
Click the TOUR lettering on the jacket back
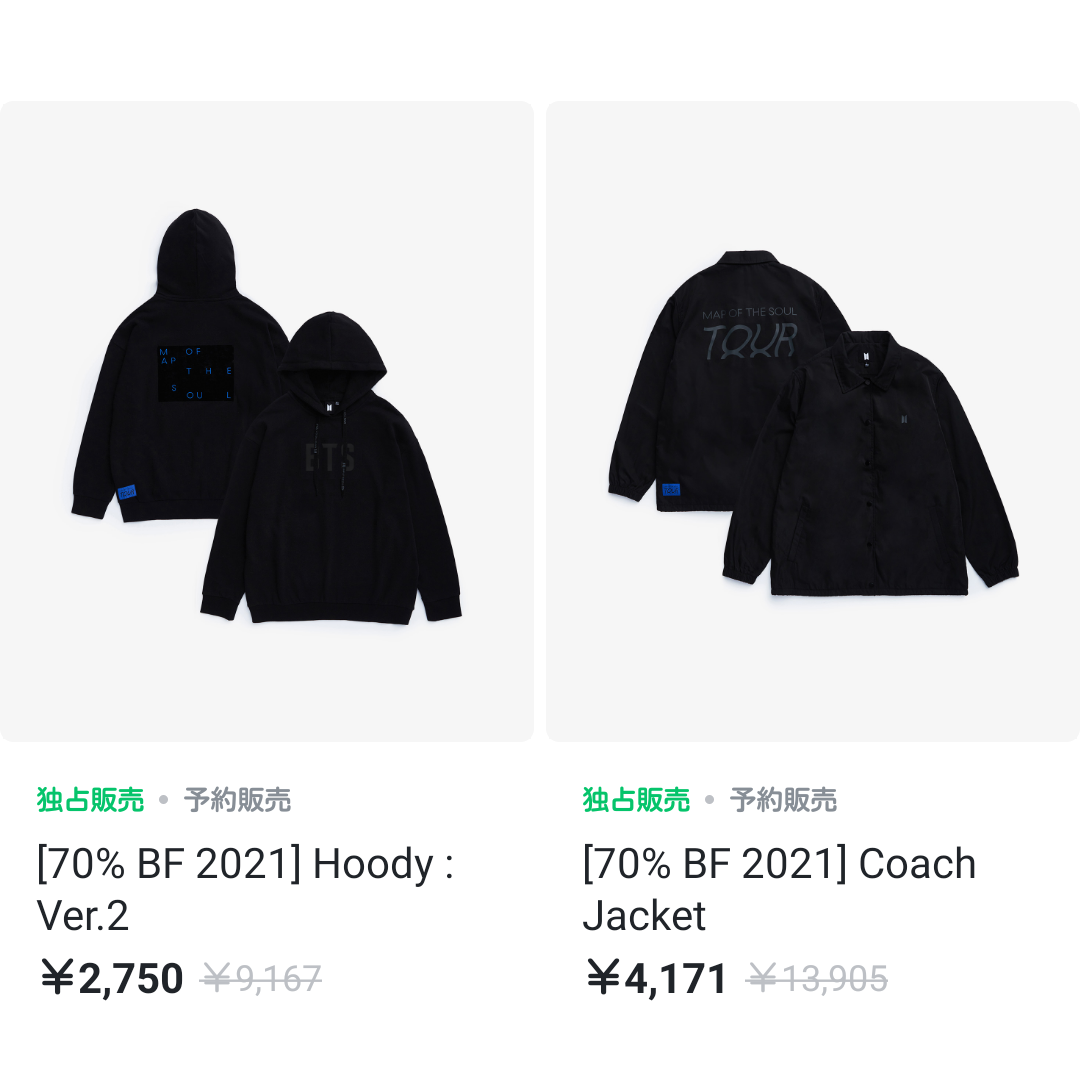tap(750, 340)
